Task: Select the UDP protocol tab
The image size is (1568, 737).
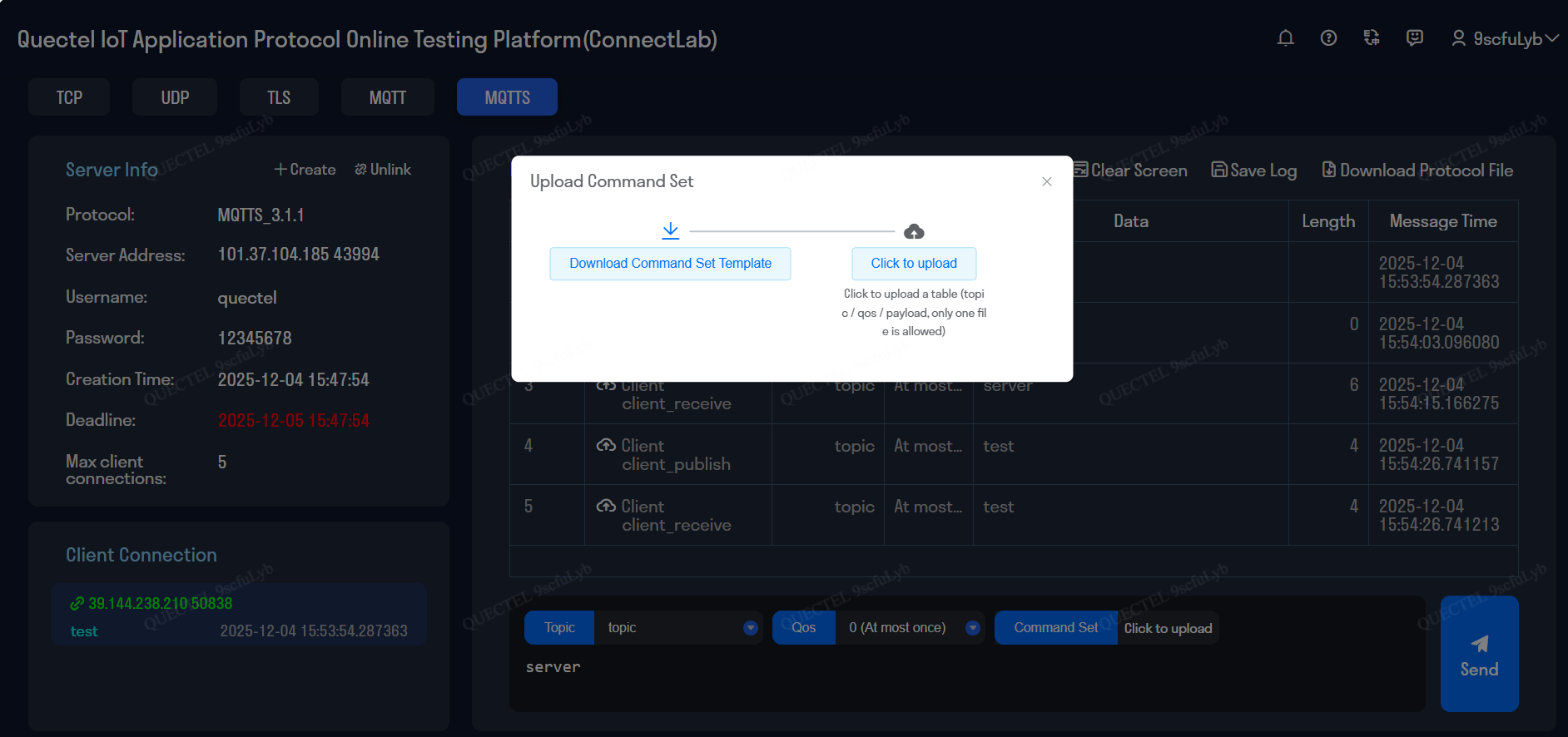Action: point(175,97)
